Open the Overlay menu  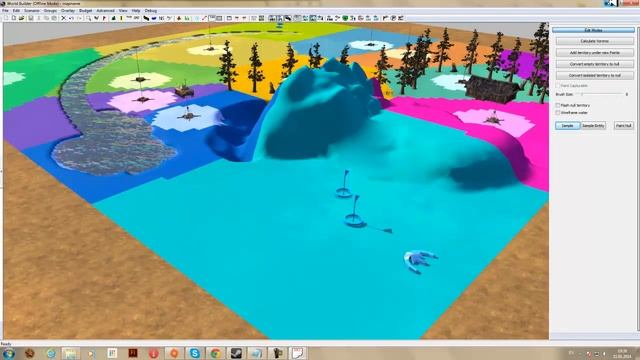(x=68, y=11)
